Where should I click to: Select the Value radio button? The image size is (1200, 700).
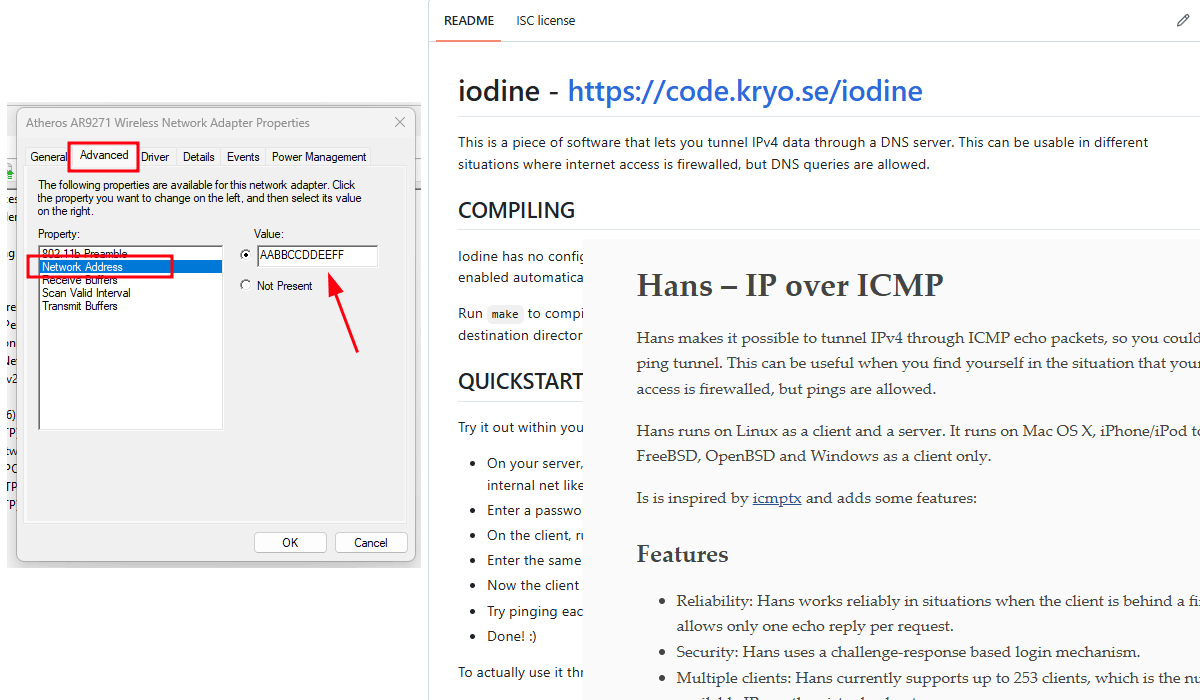click(246, 255)
